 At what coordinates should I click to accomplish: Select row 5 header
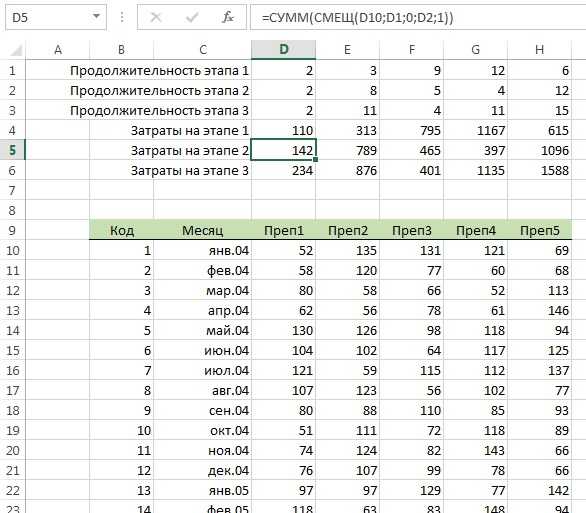pyautogui.click(x=12, y=150)
